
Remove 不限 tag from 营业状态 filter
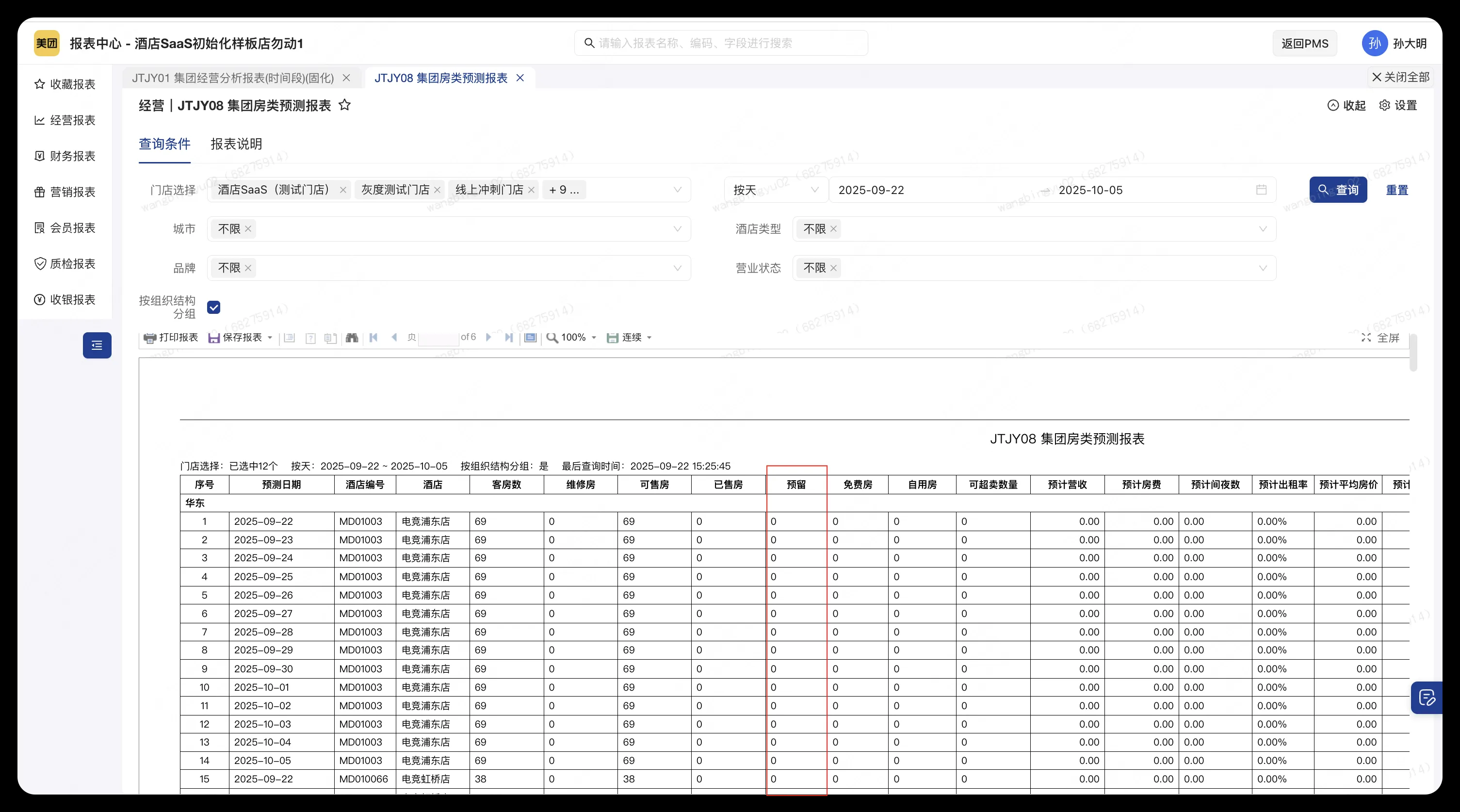click(834, 268)
